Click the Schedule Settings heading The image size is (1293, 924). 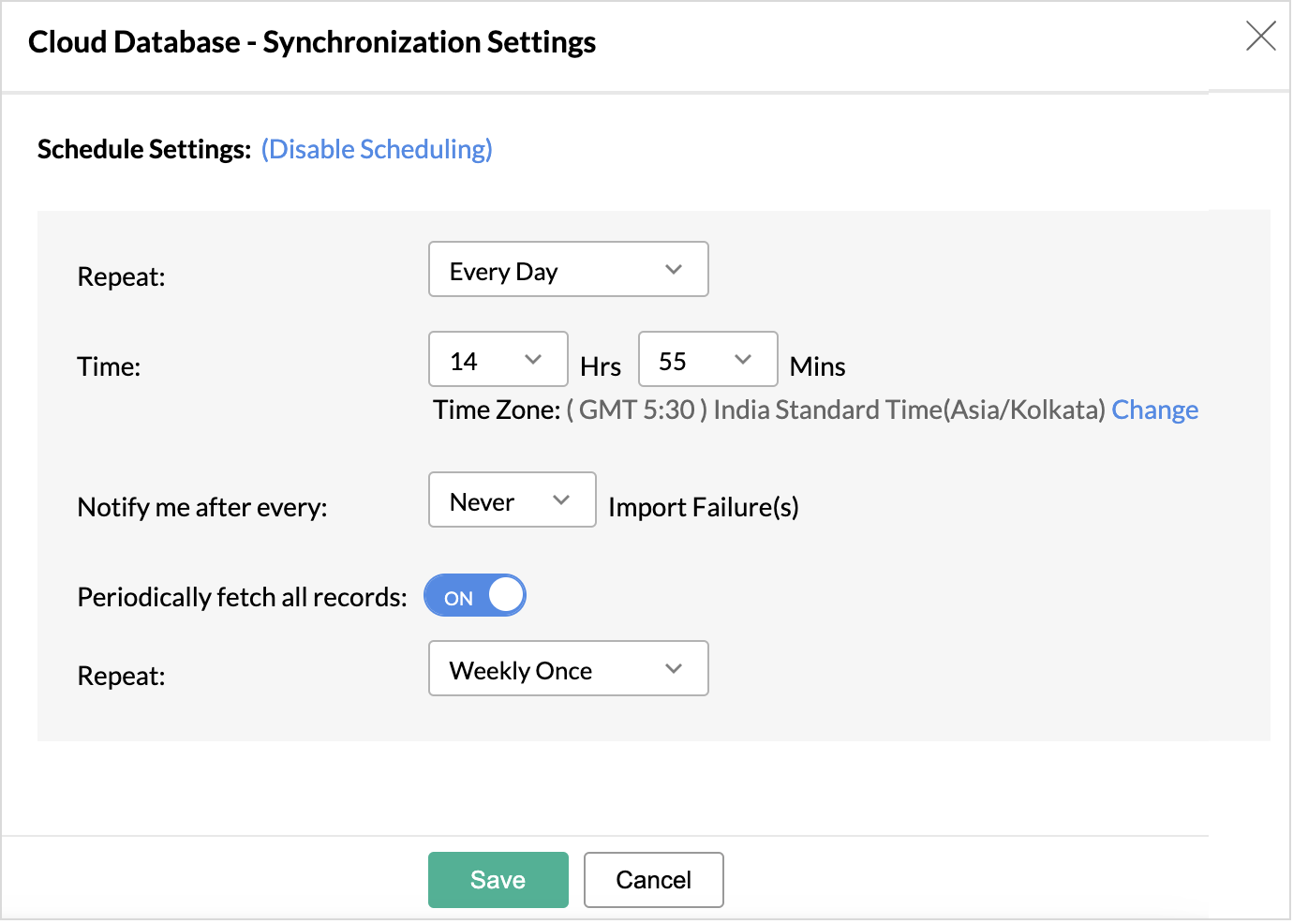click(144, 149)
